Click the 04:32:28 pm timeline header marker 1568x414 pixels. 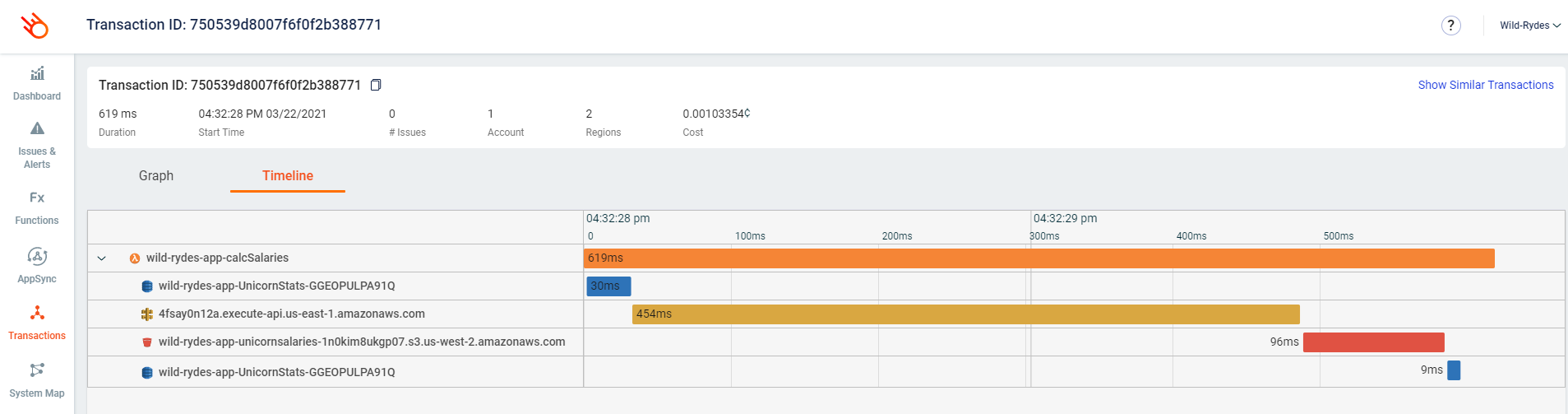[617, 218]
